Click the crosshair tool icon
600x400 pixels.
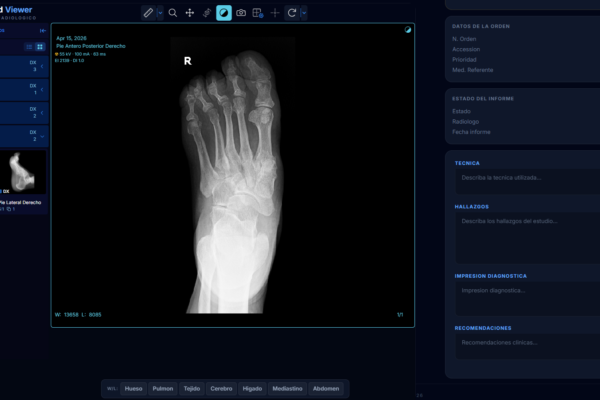pos(275,13)
